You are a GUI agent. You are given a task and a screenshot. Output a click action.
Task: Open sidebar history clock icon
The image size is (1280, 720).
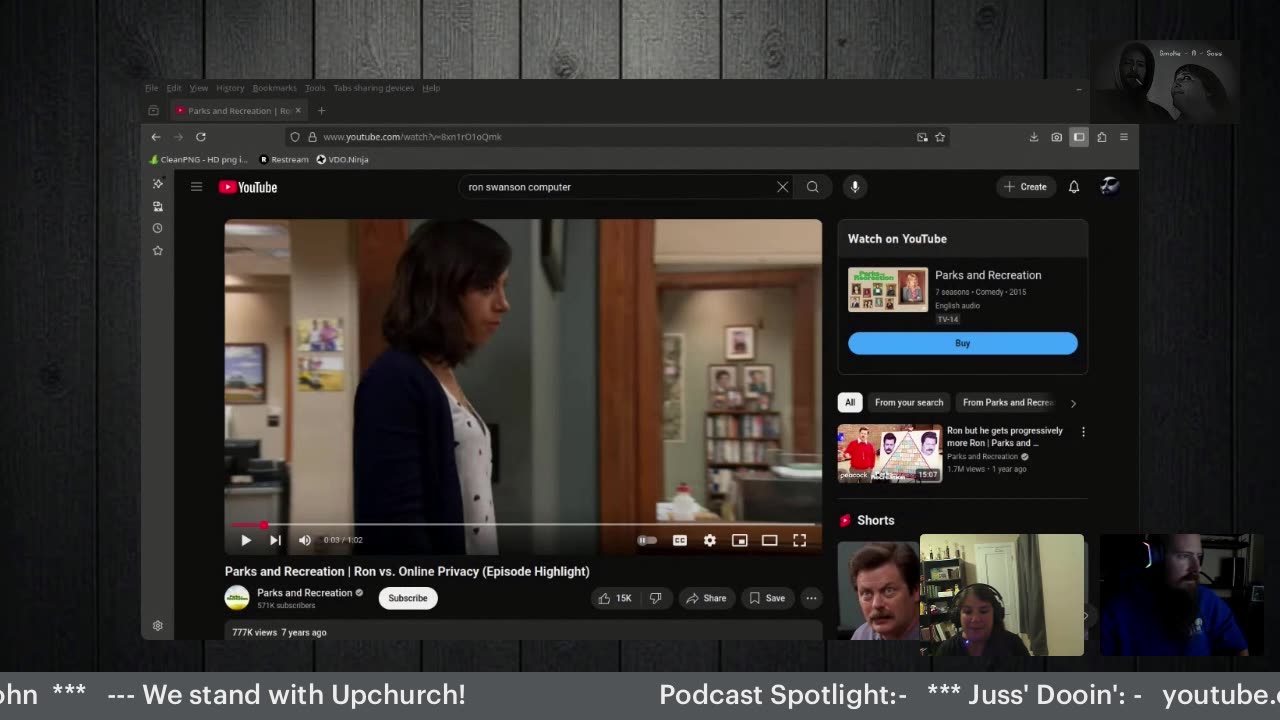coord(157,228)
